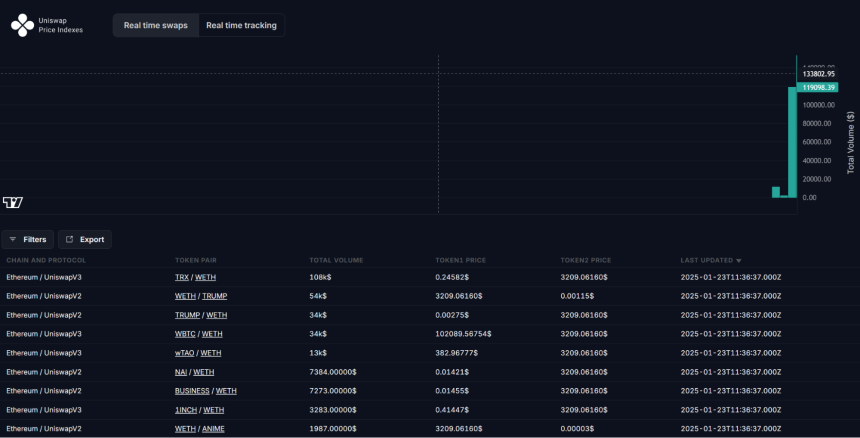
Task: Click the filter lines icon in Filters button
Action: (x=13, y=240)
